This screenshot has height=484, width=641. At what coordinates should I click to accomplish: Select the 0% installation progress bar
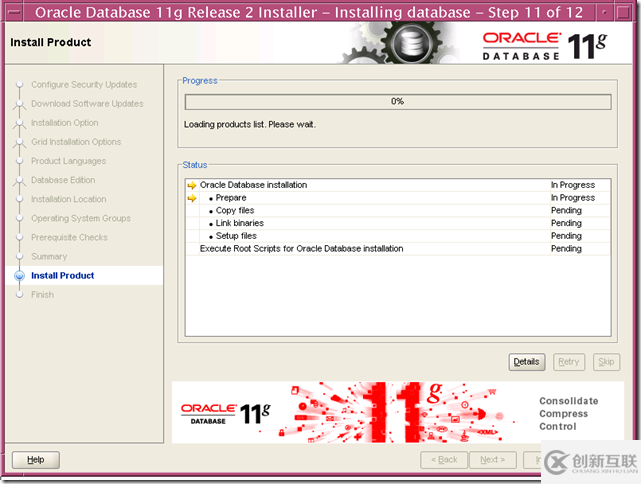coord(398,102)
